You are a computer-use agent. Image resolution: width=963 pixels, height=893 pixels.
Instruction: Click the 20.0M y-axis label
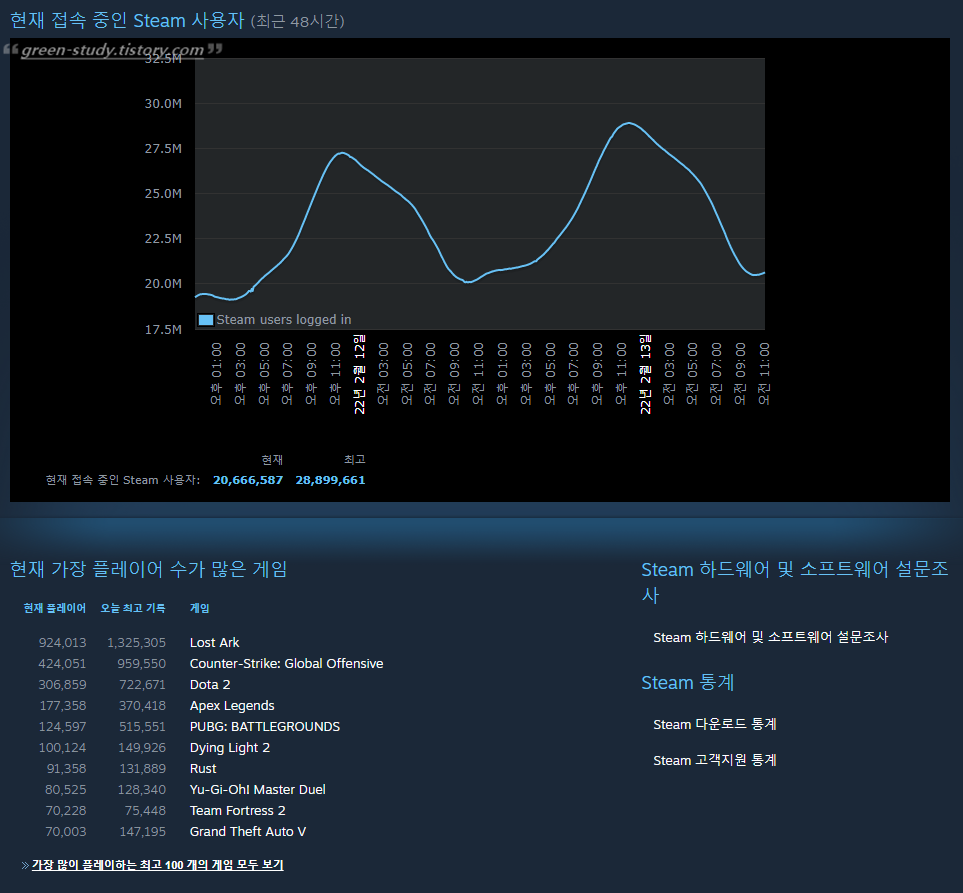(x=163, y=284)
